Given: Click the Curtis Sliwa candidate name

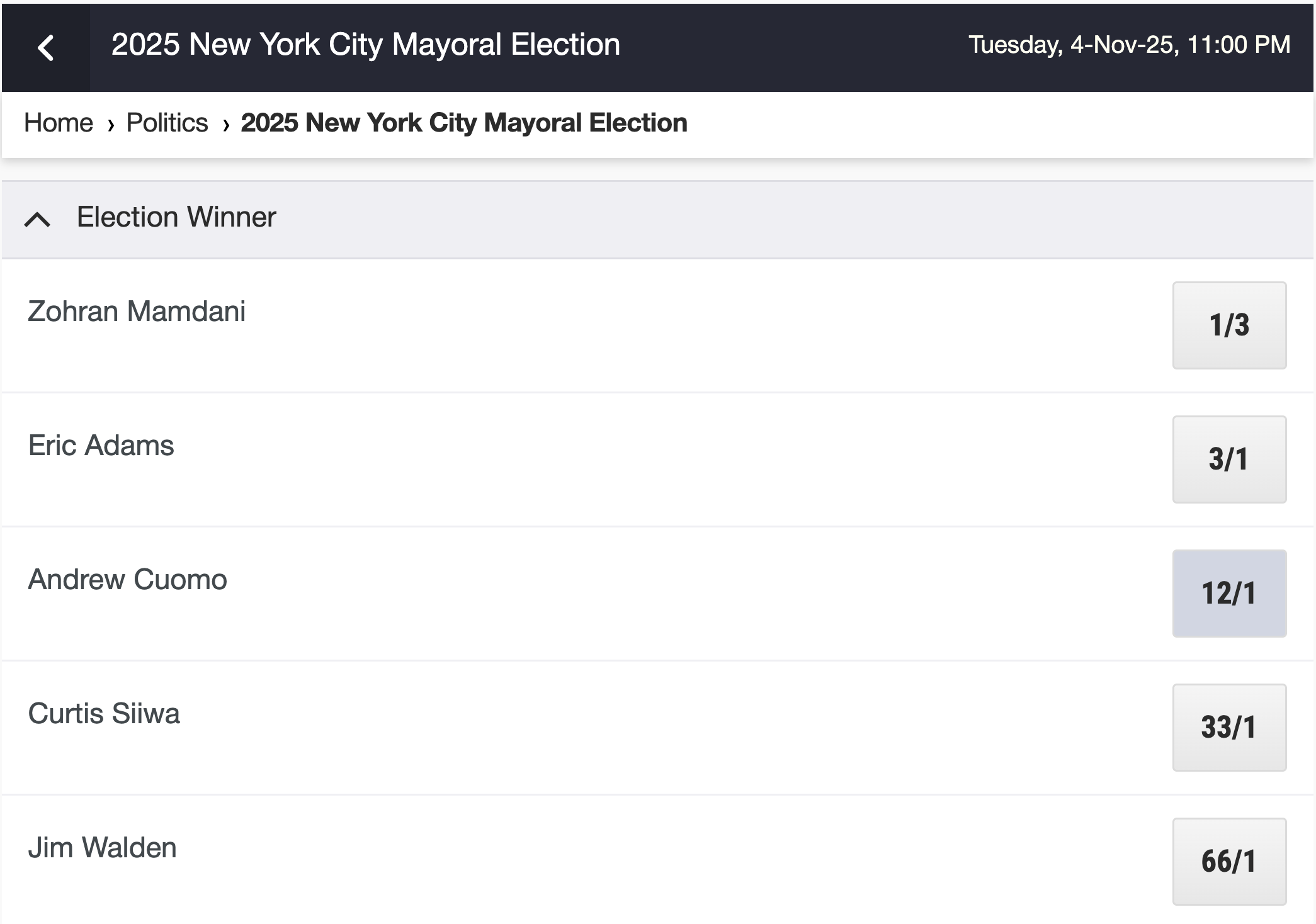Looking at the screenshot, I should click(104, 714).
